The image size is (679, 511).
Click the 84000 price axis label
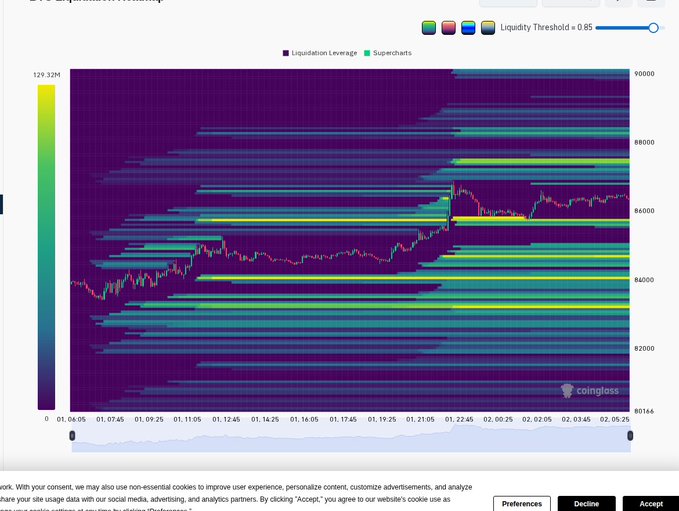pyautogui.click(x=644, y=280)
